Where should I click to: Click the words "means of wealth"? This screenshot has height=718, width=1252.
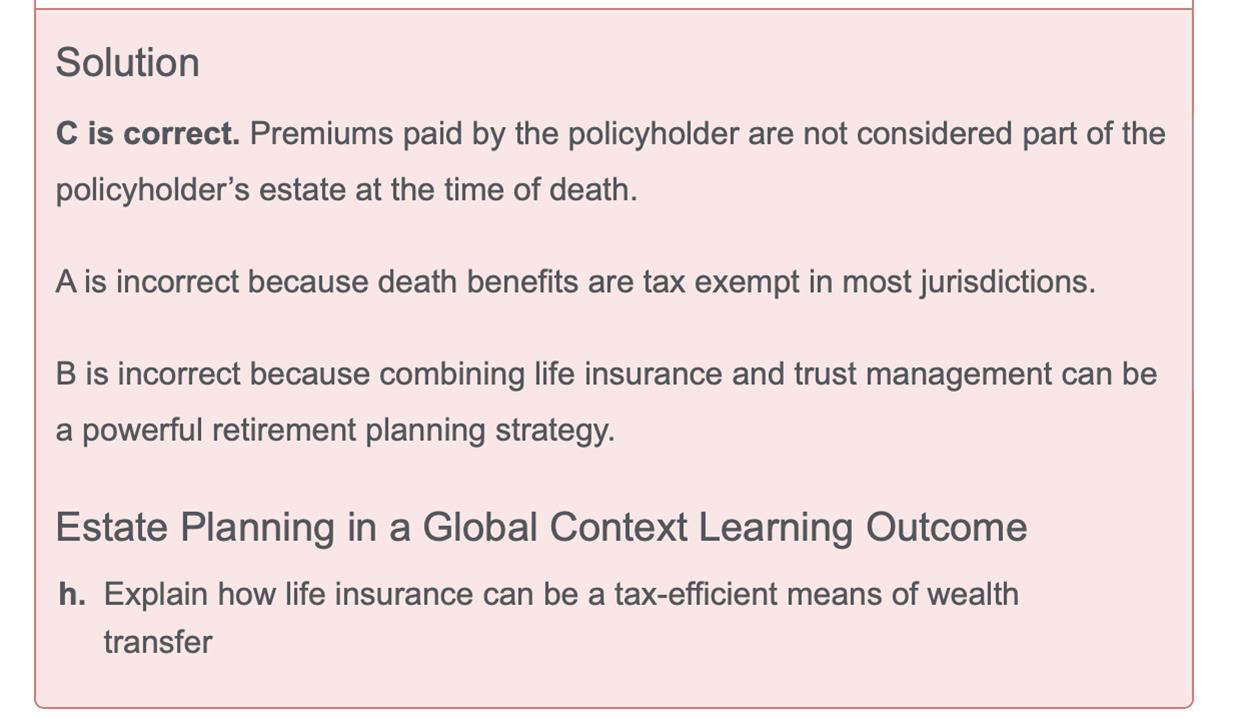coord(902,594)
